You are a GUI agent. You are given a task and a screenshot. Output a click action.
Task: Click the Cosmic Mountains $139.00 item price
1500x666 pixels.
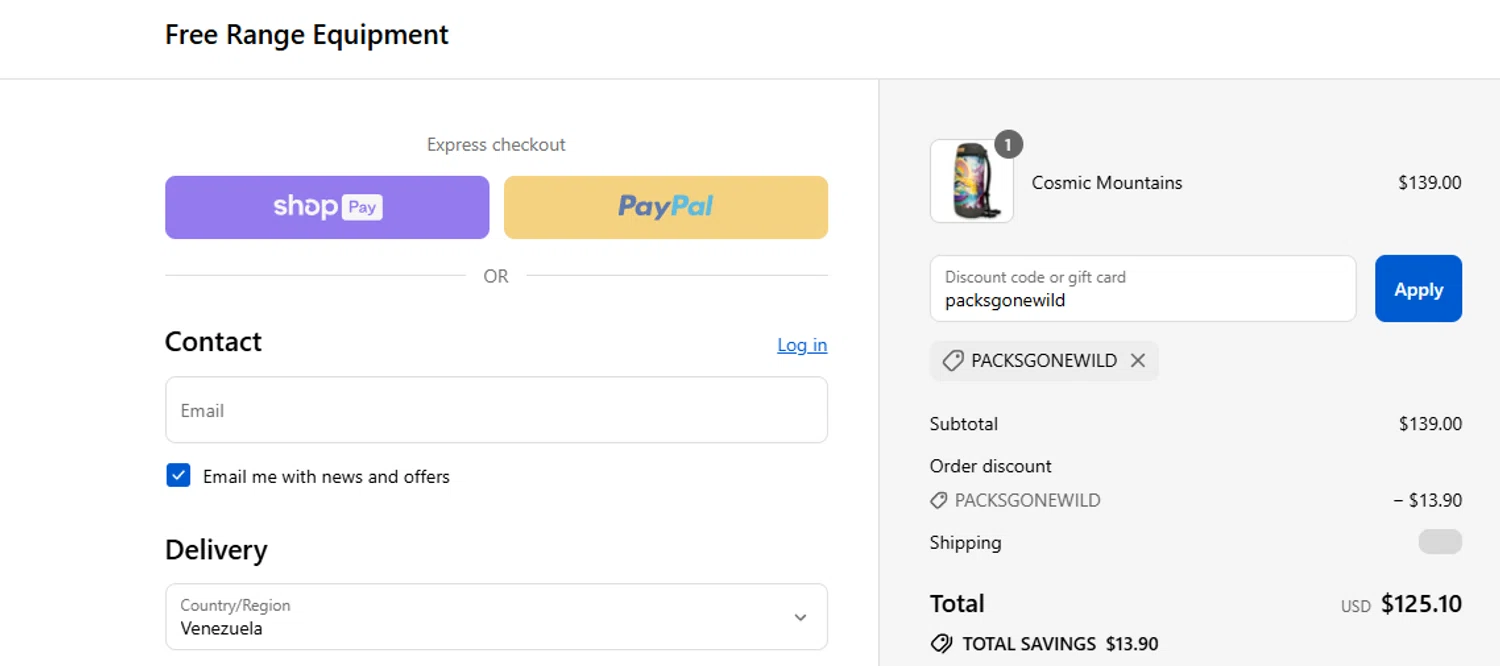[x=1430, y=183]
